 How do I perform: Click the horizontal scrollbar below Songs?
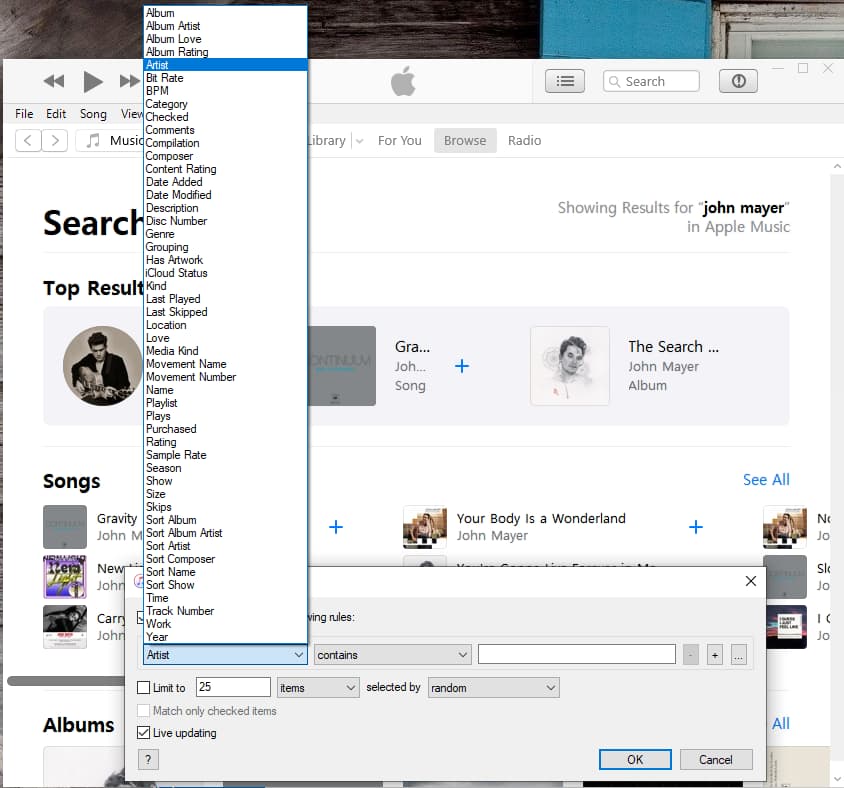(66, 681)
